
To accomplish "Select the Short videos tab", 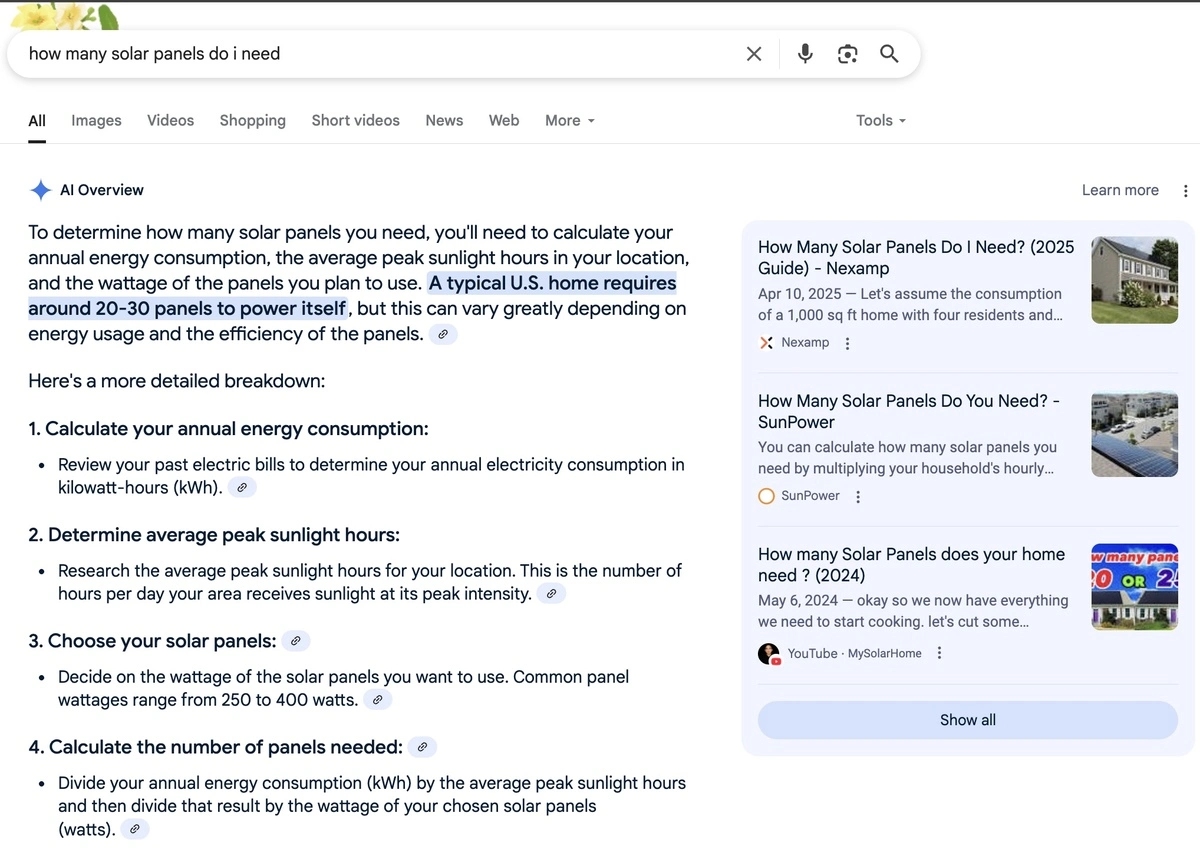I will (x=355, y=120).
